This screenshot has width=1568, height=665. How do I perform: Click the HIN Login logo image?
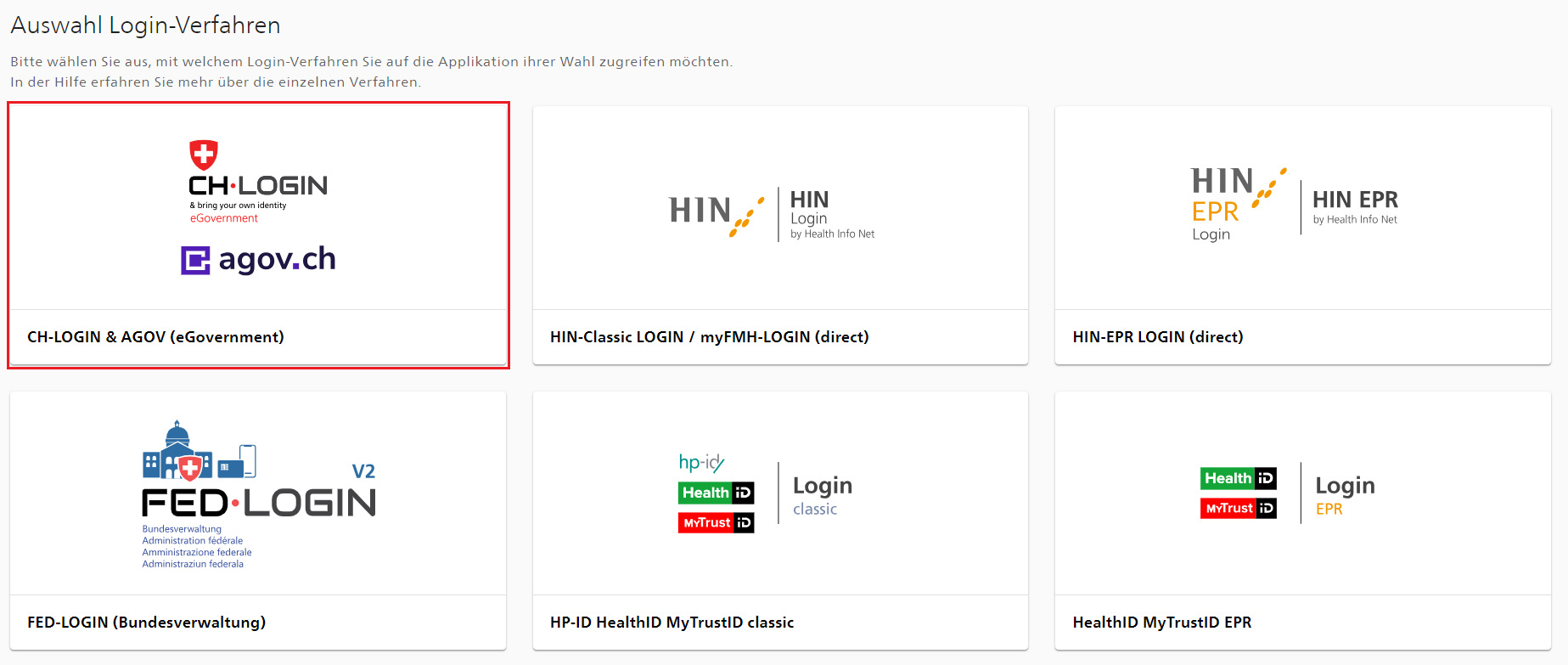[772, 215]
